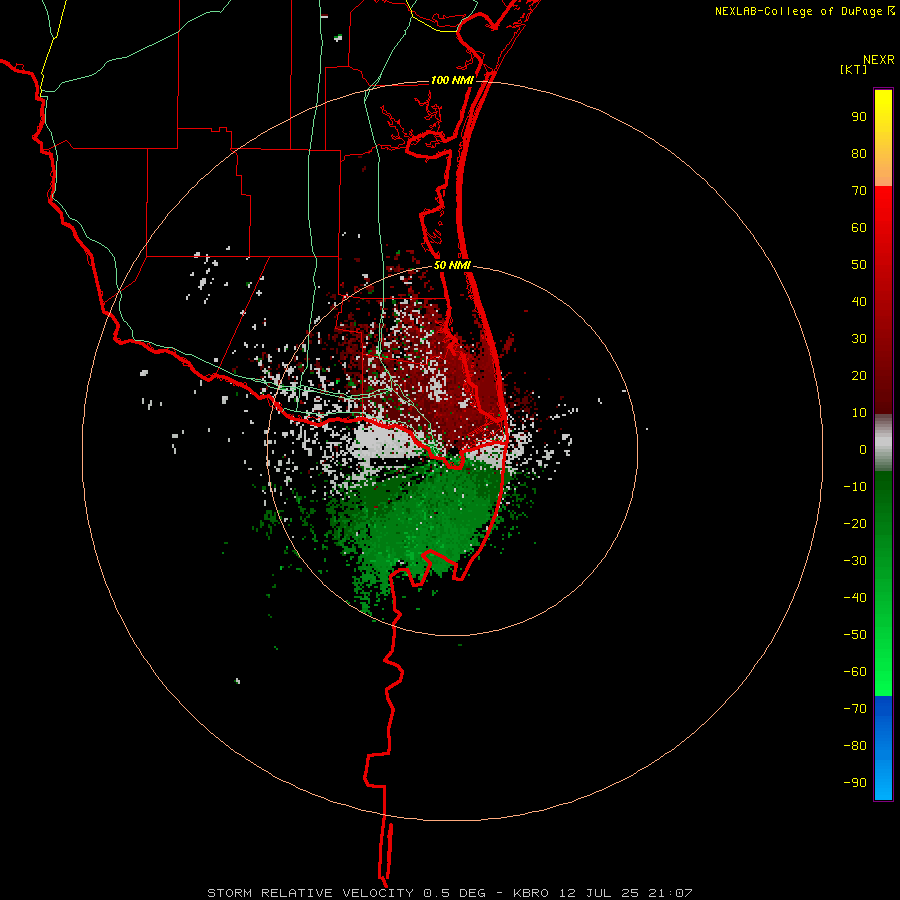The height and width of the screenshot is (900, 900).
Task: Click the 100 NMI range ring label
Action: coord(452,80)
